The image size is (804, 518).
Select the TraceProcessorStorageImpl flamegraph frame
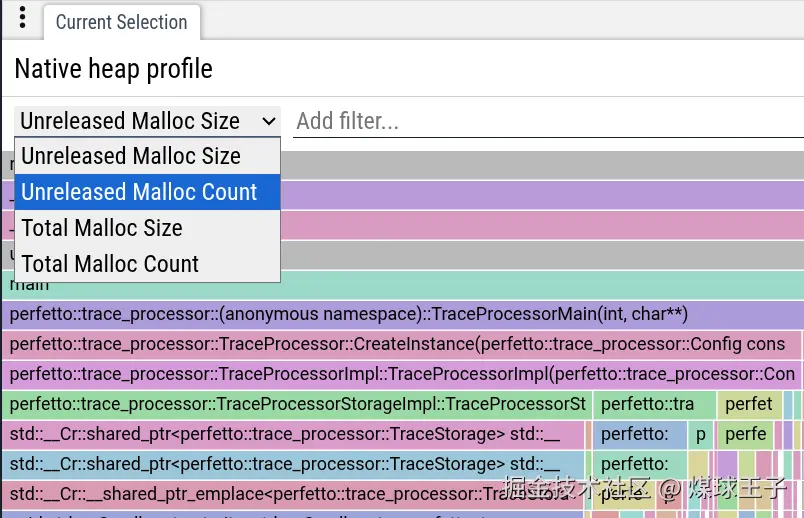[x=297, y=404]
